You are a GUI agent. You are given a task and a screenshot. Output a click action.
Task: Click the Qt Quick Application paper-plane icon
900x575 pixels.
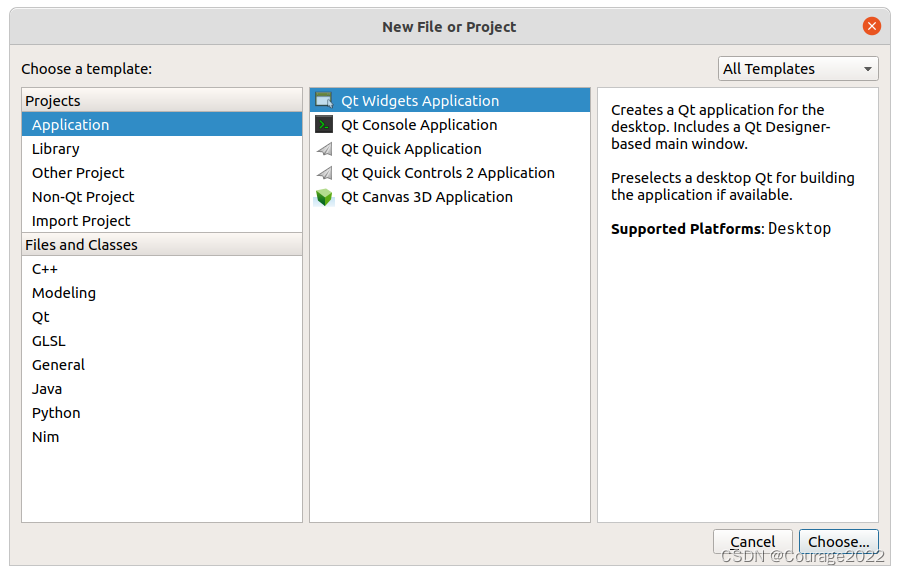(324, 149)
